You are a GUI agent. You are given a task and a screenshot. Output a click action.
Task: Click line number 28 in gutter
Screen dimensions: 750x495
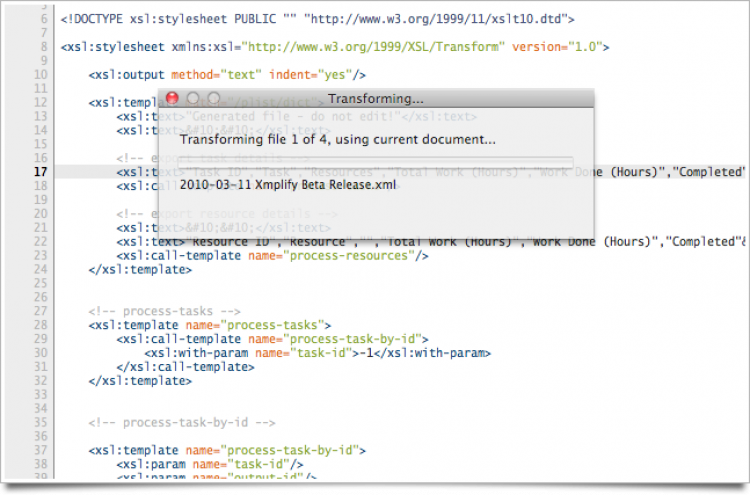(41, 325)
